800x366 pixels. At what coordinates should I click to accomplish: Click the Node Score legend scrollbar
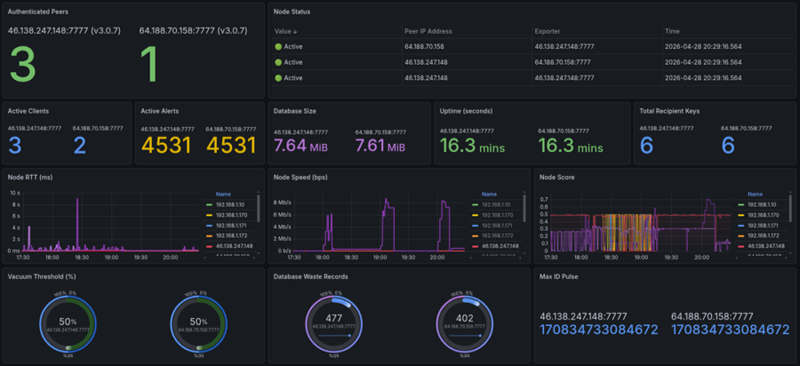pyautogui.click(x=790, y=208)
